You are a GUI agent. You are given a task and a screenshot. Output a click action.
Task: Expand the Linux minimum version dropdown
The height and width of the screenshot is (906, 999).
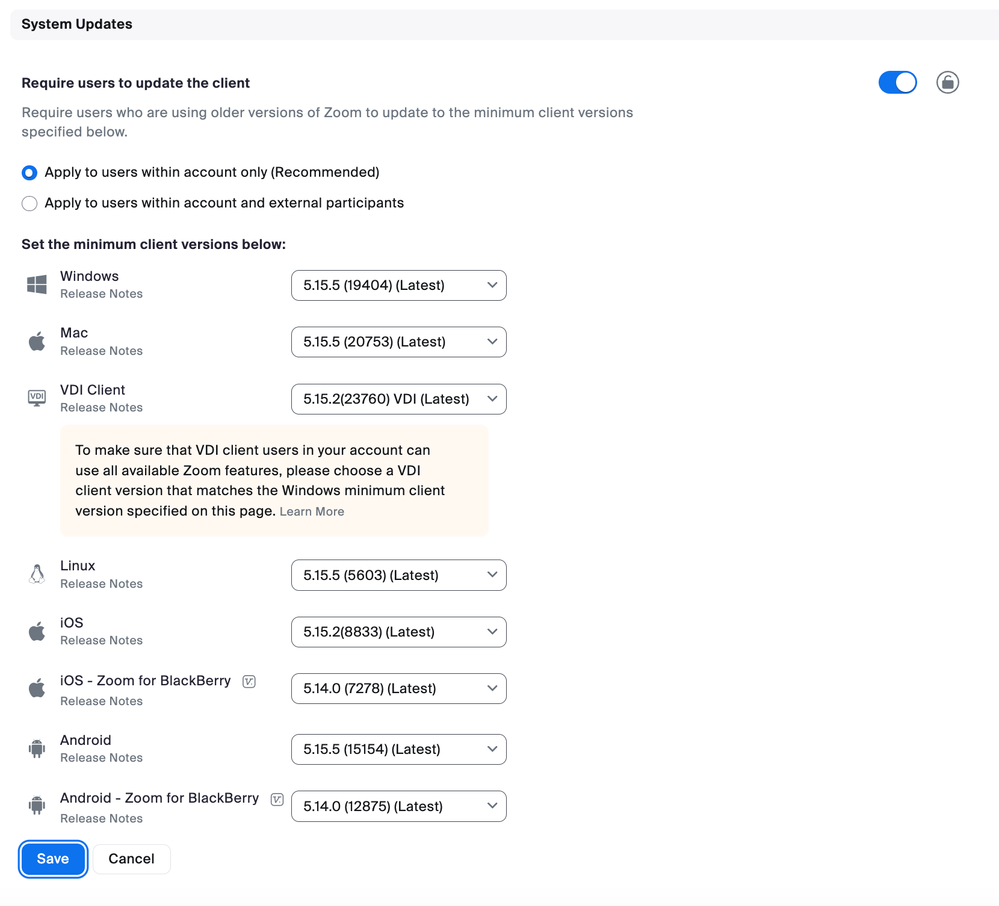[398, 575]
